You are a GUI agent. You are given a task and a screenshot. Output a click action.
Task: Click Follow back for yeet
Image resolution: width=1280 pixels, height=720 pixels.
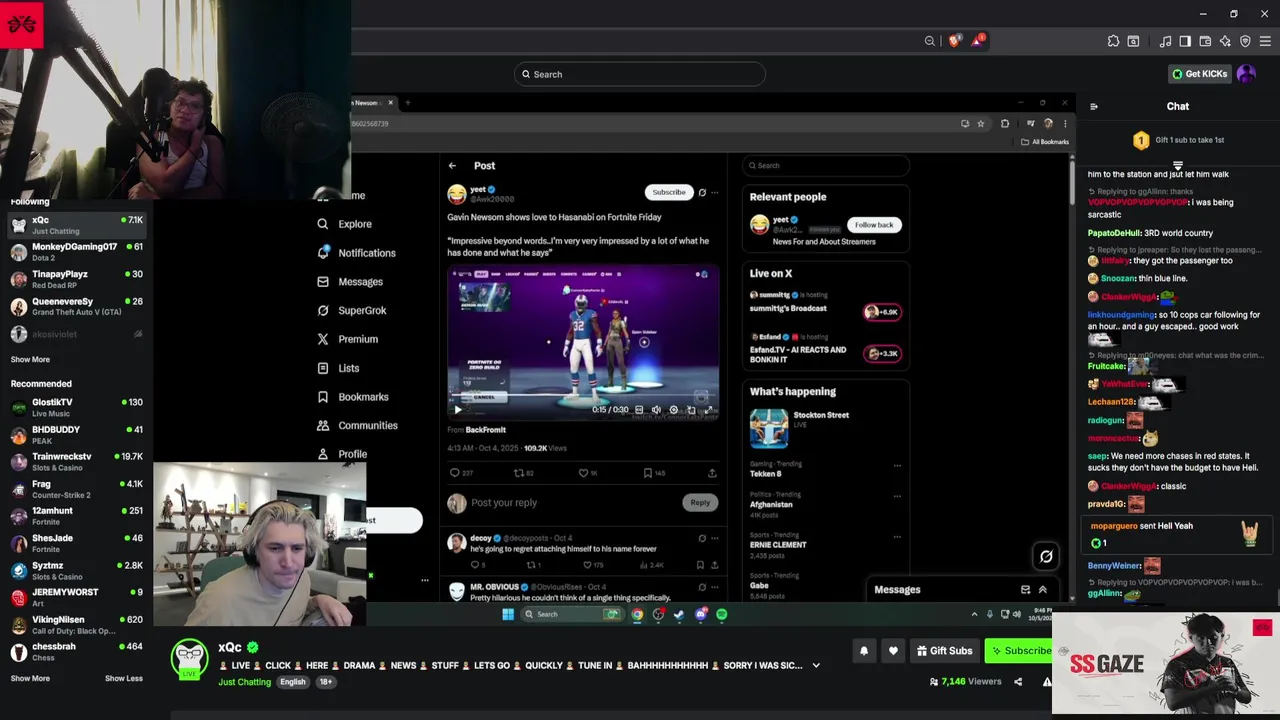874,225
